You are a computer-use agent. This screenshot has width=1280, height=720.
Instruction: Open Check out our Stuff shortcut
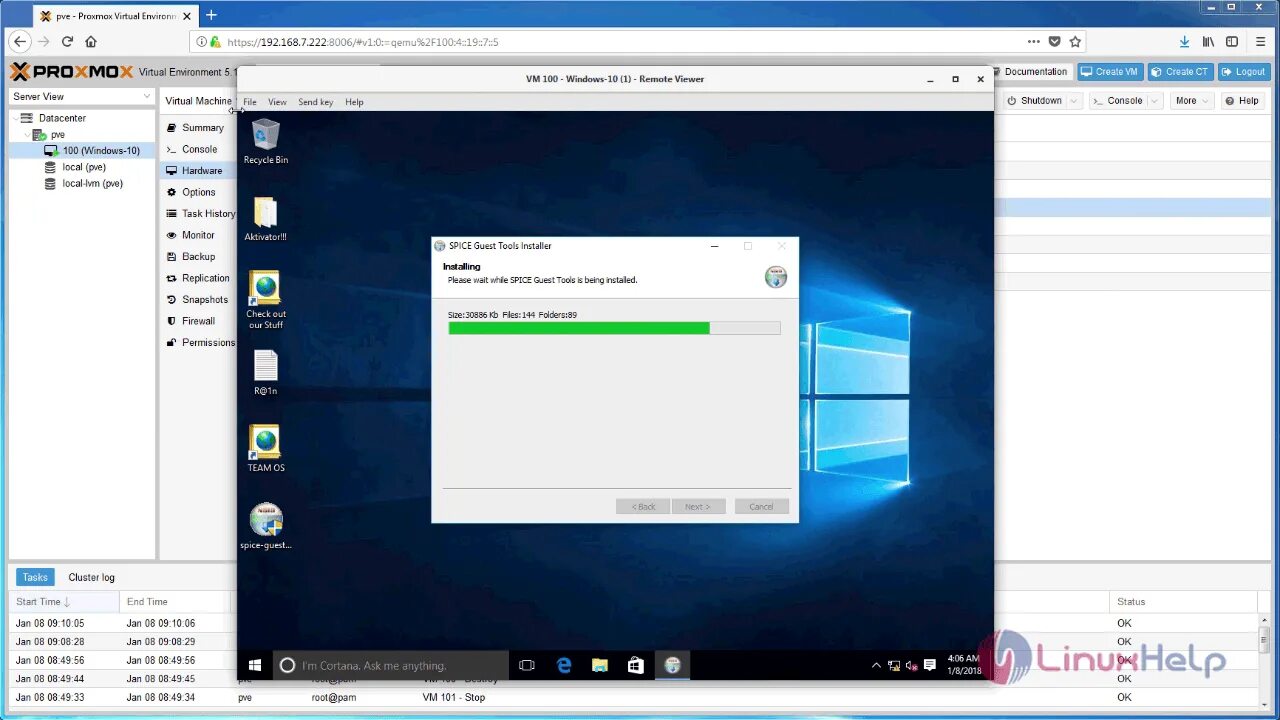click(x=265, y=300)
